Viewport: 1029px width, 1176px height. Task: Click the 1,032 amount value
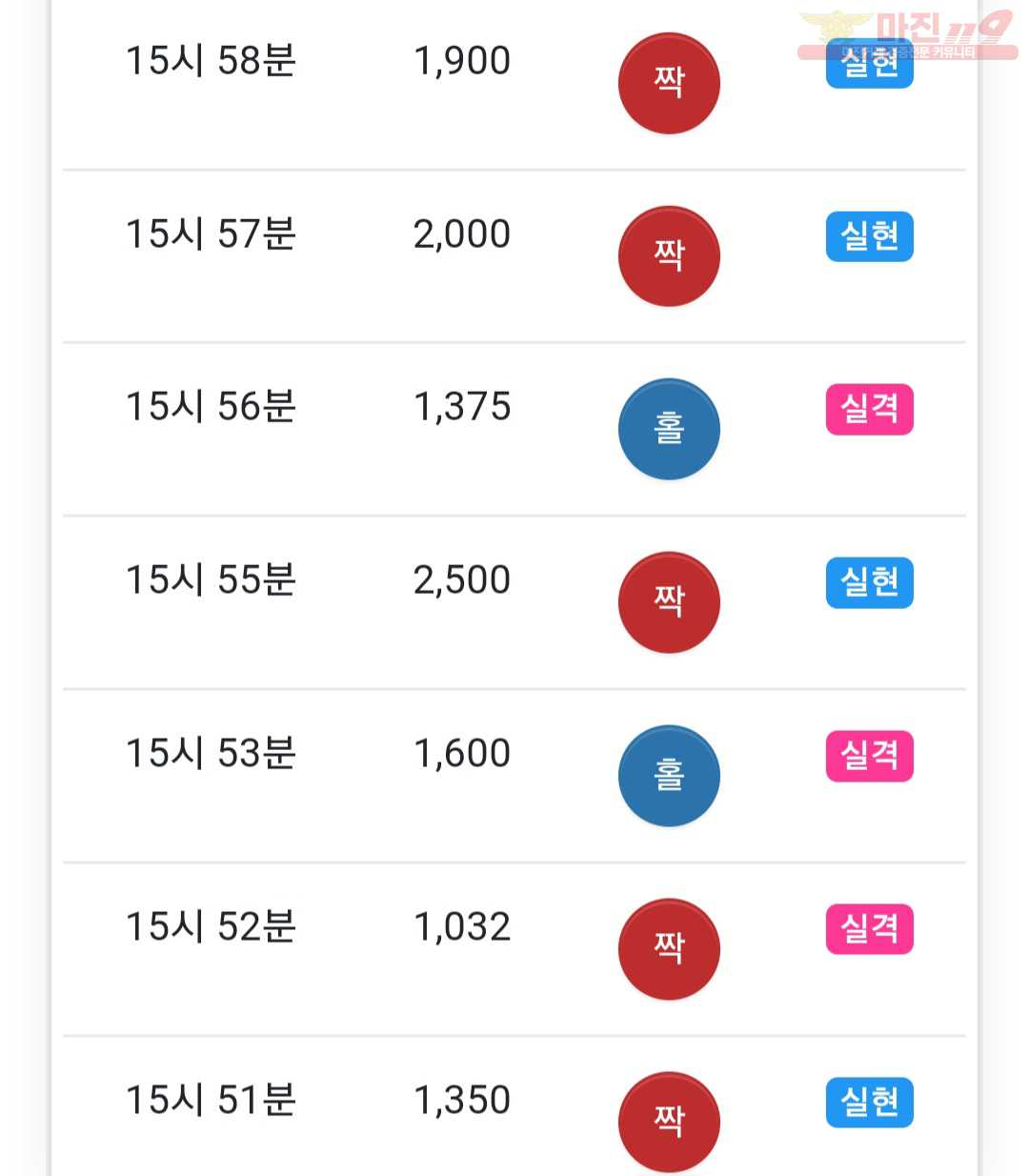coord(462,927)
